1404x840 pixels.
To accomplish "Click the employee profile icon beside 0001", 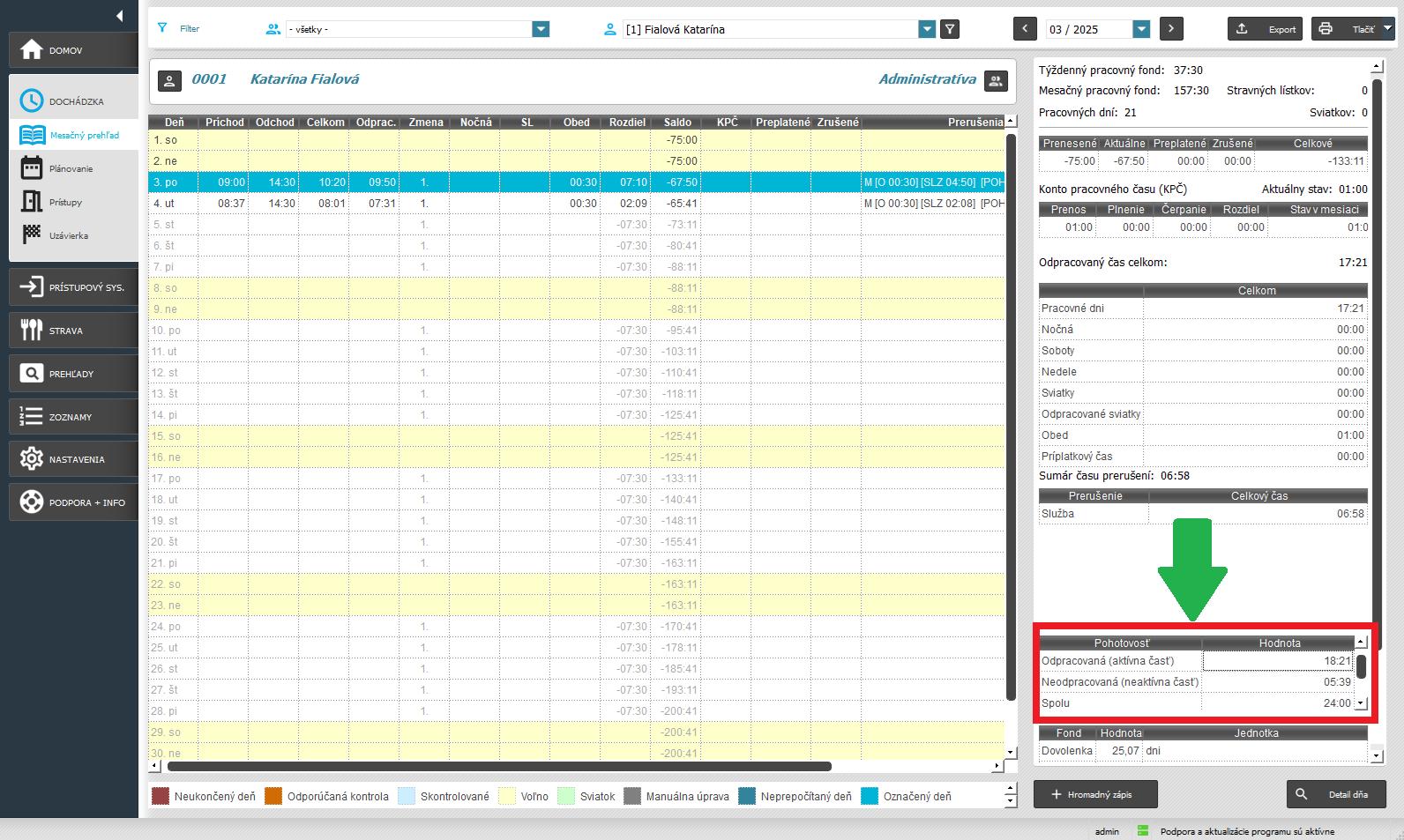I will point(169,80).
